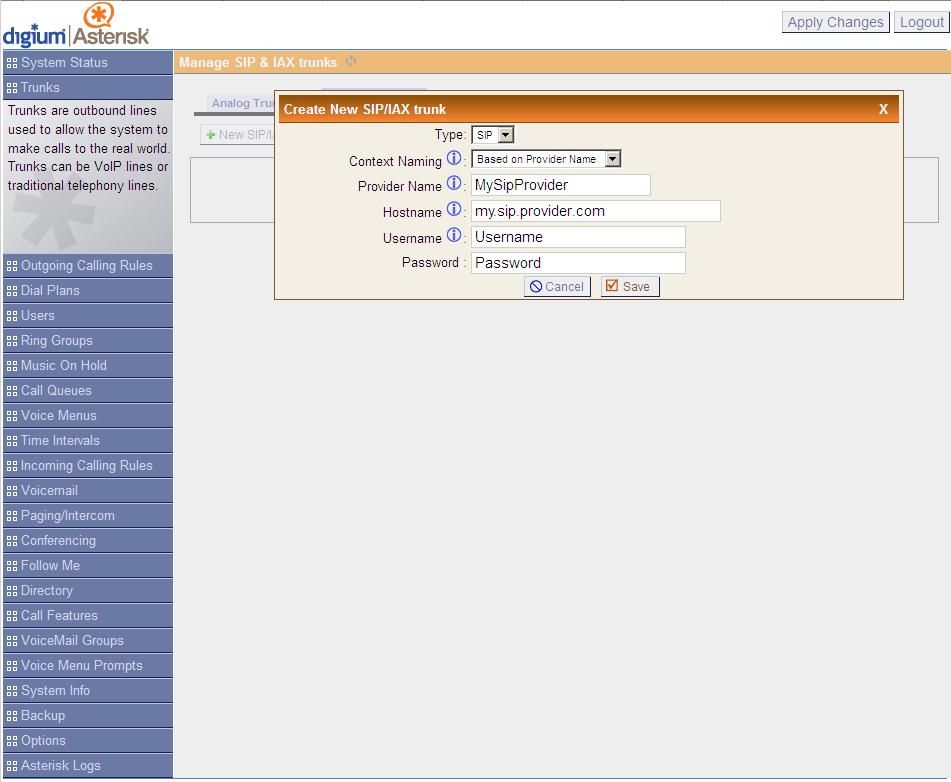The width and height of the screenshot is (951, 782).
Task: Click the refresh icon beside Manage SIP & IAX trunks
Action: (351, 62)
